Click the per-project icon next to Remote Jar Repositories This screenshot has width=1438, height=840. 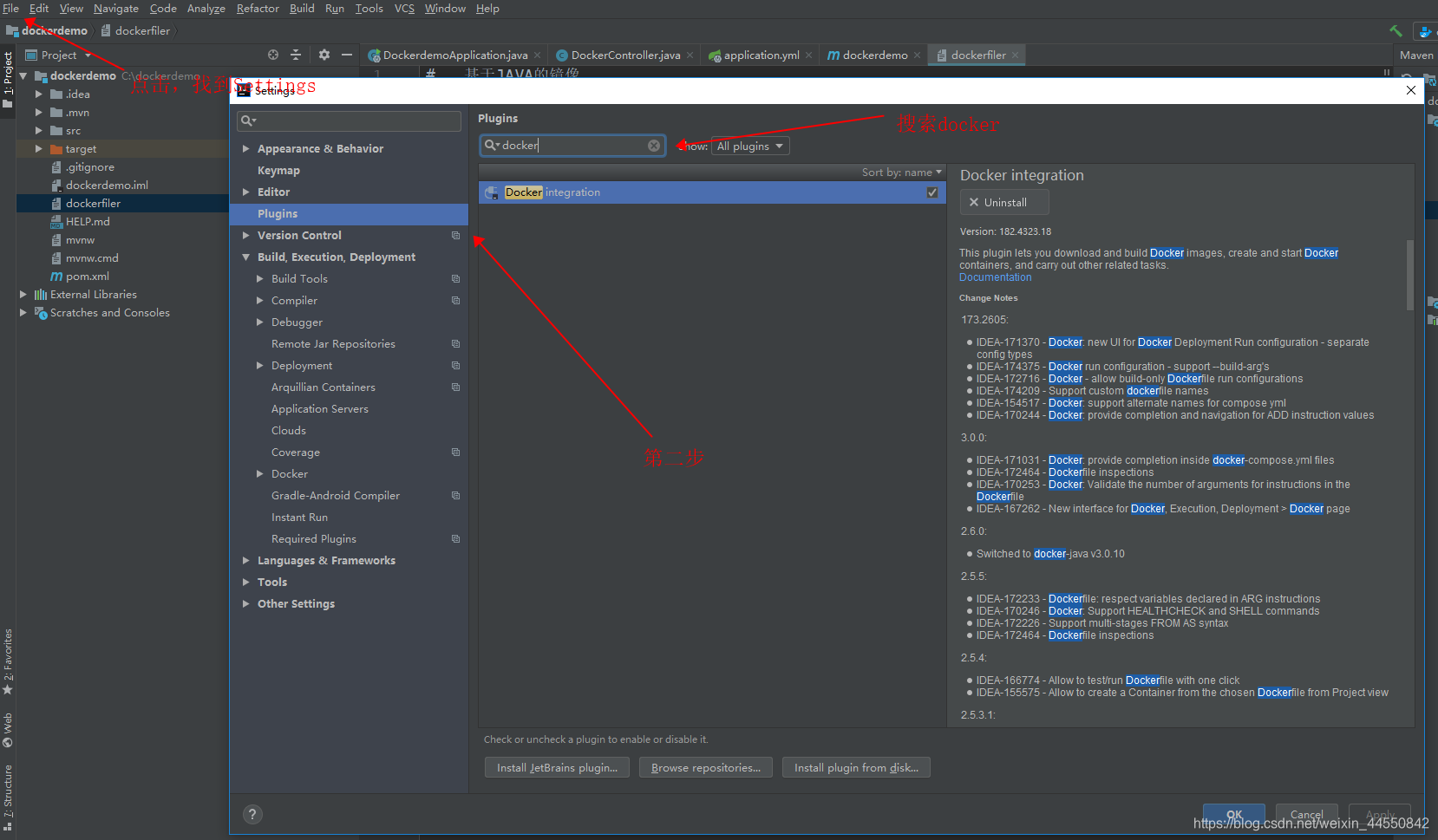pos(455,343)
